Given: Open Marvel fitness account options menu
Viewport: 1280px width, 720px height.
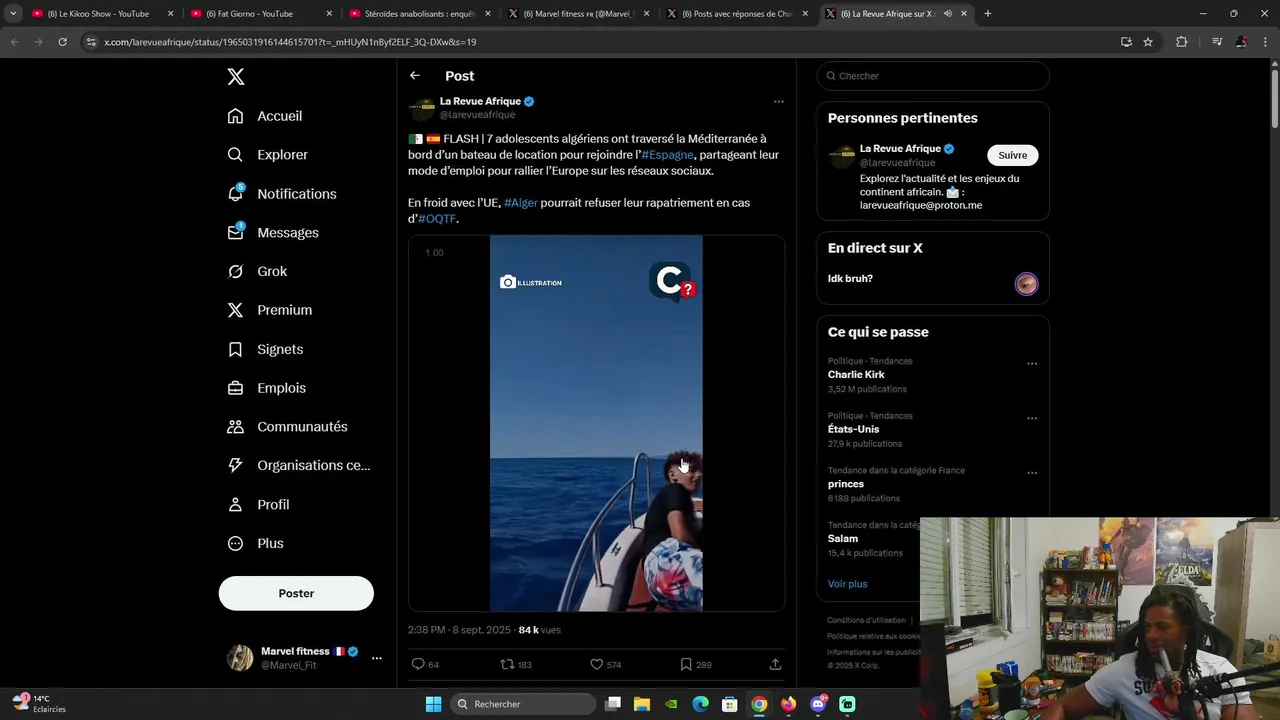Looking at the screenshot, I should point(377,658).
